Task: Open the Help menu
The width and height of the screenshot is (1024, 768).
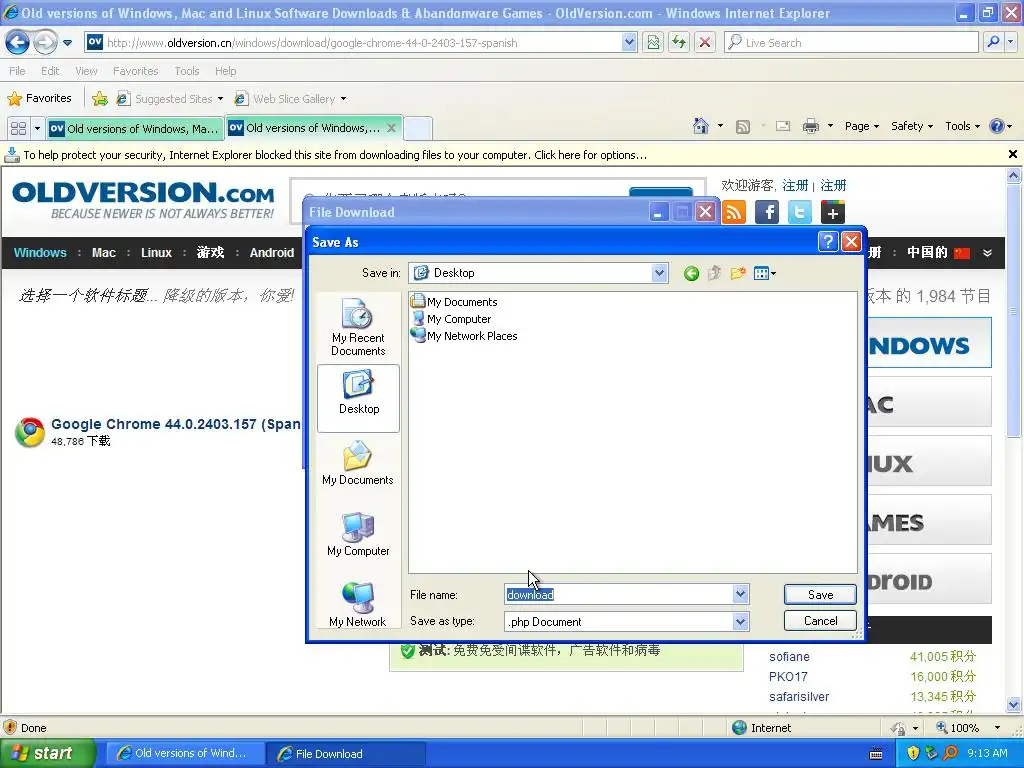Action: 225,71
